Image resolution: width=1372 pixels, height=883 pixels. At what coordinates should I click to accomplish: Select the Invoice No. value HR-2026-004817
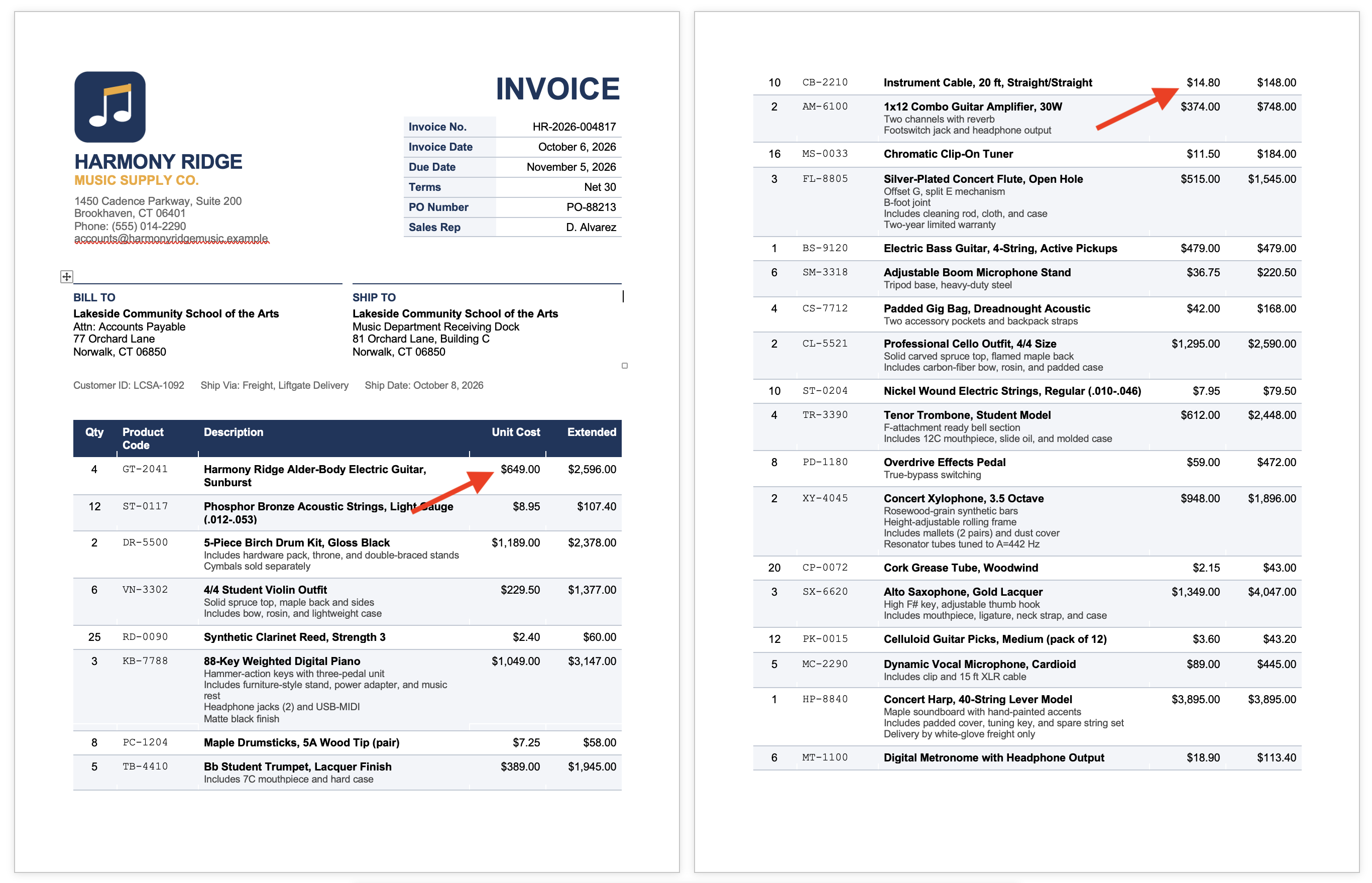(x=574, y=127)
